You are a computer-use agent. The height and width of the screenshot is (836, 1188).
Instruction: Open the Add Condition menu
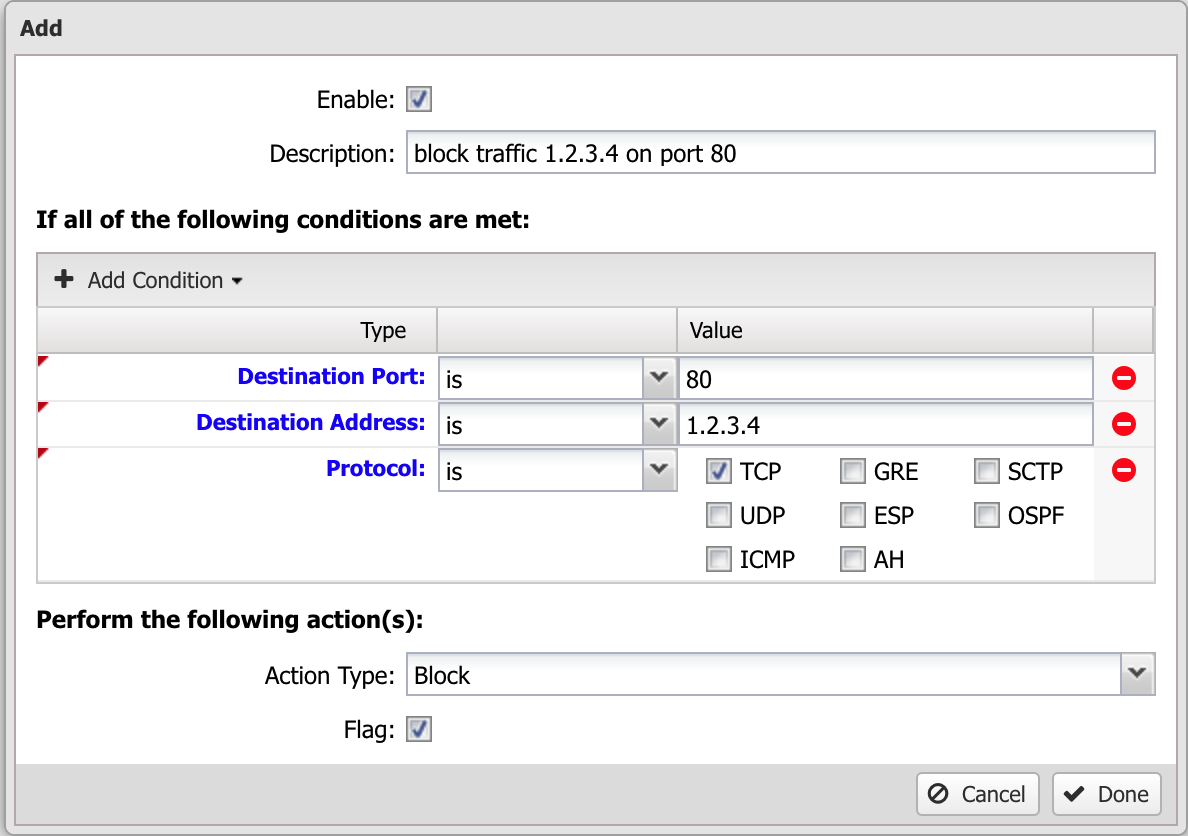[148, 280]
